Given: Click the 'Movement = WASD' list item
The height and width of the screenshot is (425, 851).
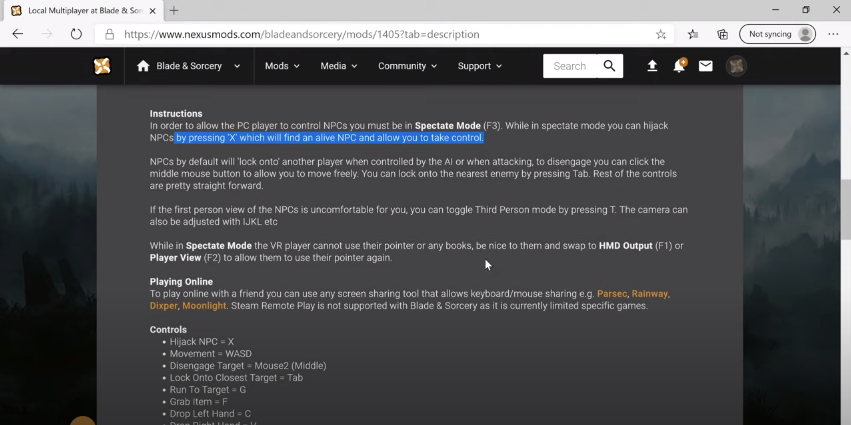Looking at the screenshot, I should point(211,353).
